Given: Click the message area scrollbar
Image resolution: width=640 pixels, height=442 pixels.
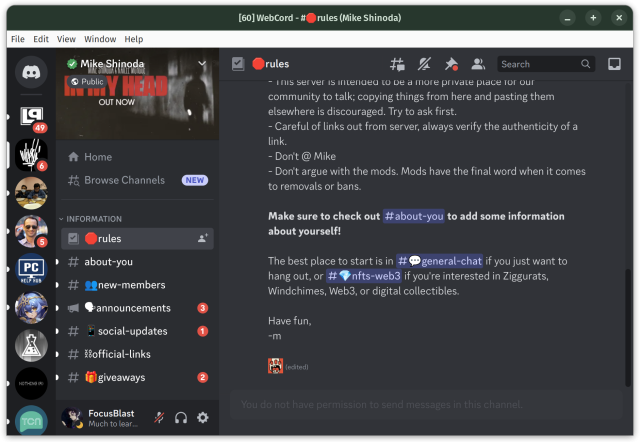Looking at the screenshot, I should tap(628, 327).
